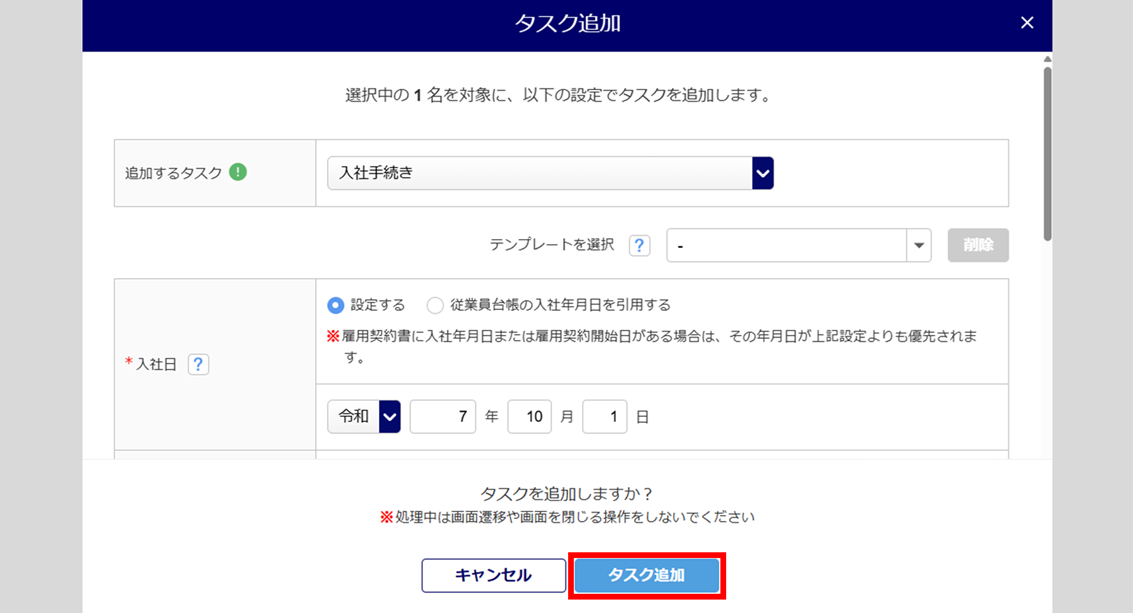The width and height of the screenshot is (1133, 613).
Task: Click the 入社日 required field label
Action: pos(156,365)
